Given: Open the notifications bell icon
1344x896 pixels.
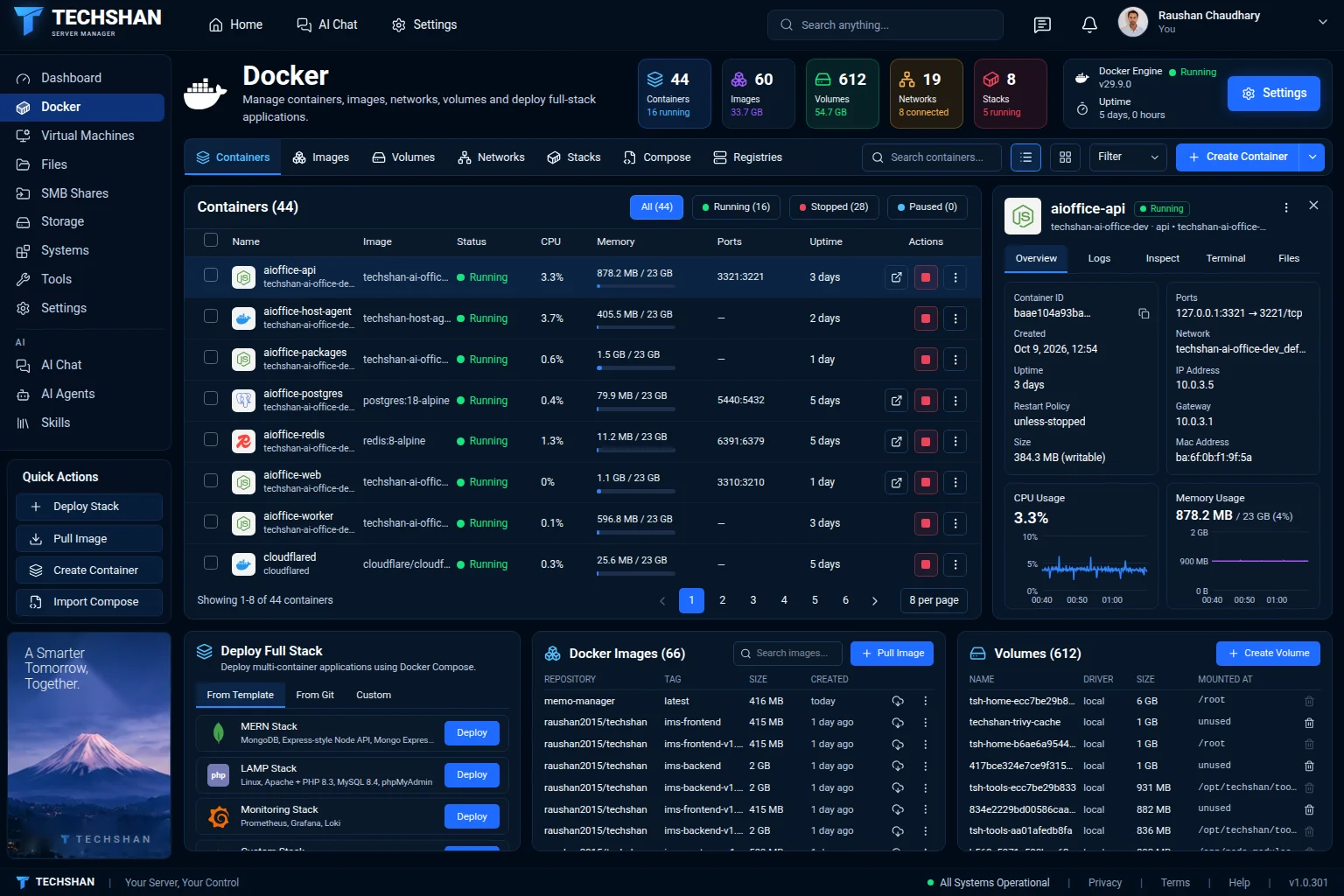Looking at the screenshot, I should click(1089, 24).
